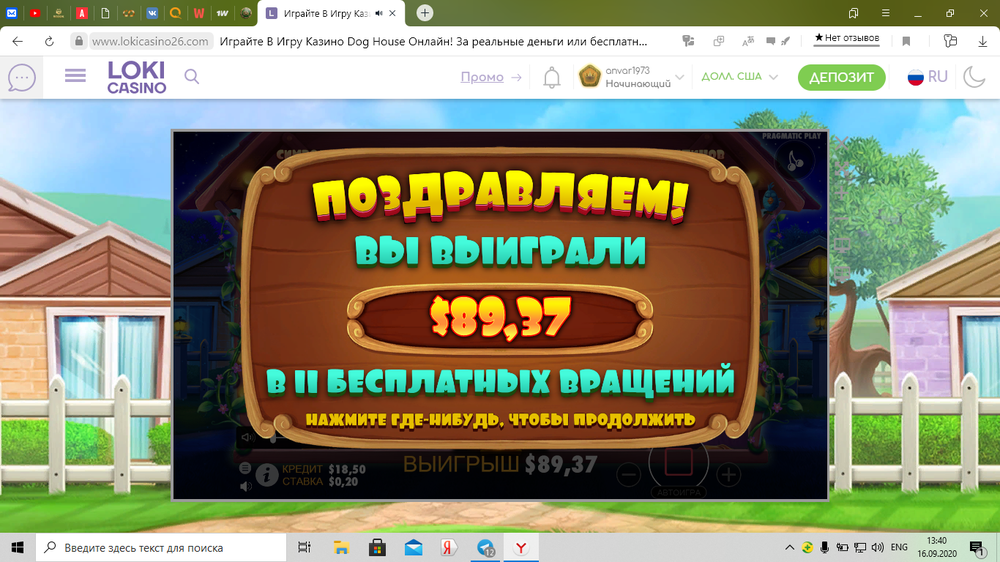This screenshot has width=1000, height=562.
Task: Open the red letter A pinned tab
Action: click(82, 13)
